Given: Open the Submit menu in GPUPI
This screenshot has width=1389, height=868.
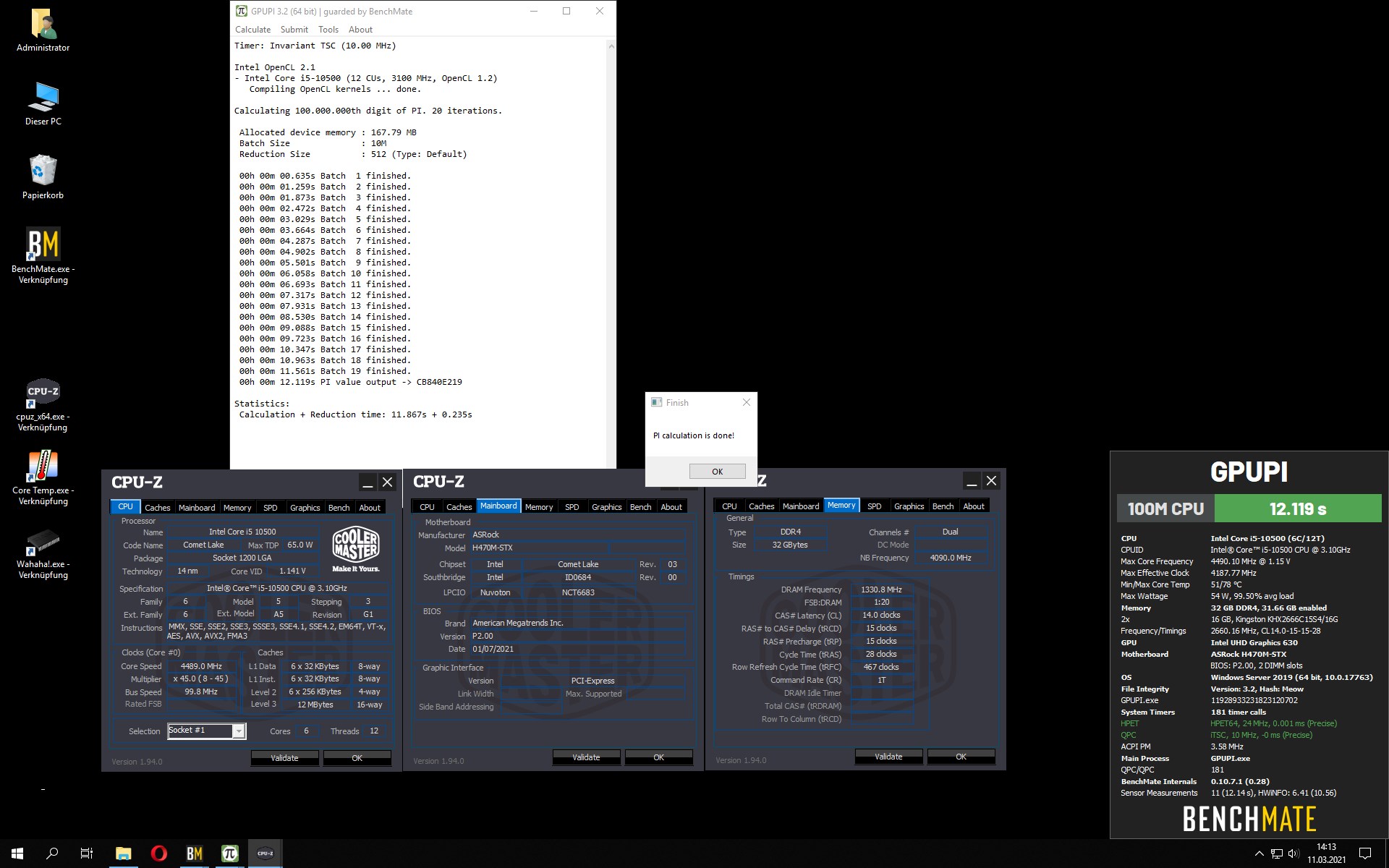Looking at the screenshot, I should click(x=294, y=30).
